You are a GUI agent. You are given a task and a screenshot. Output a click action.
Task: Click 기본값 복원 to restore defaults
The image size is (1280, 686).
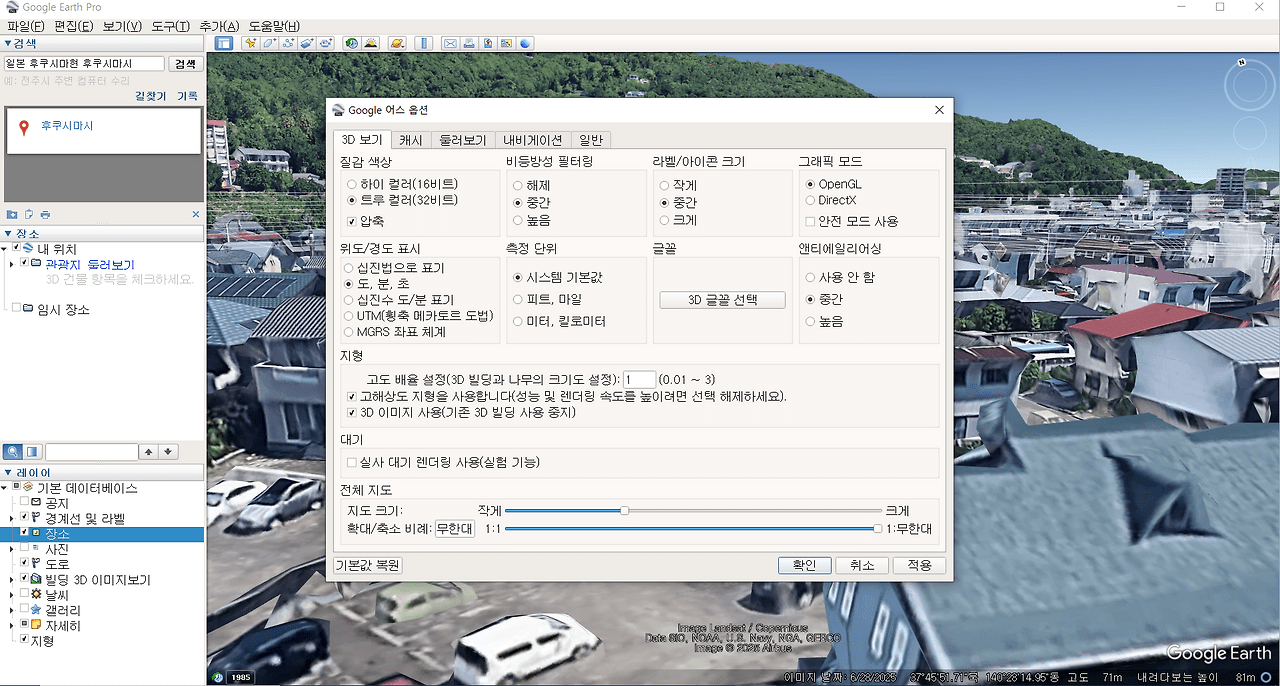coord(368,565)
